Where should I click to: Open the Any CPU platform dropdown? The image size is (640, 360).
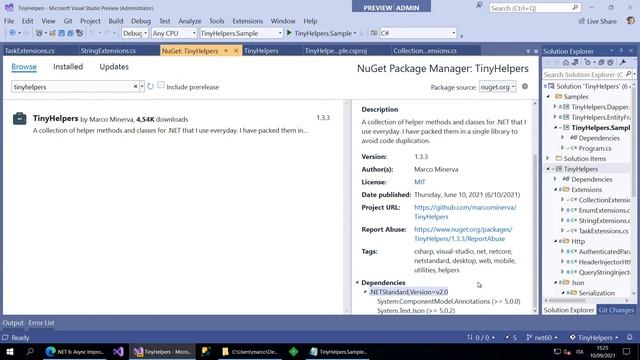coord(174,33)
